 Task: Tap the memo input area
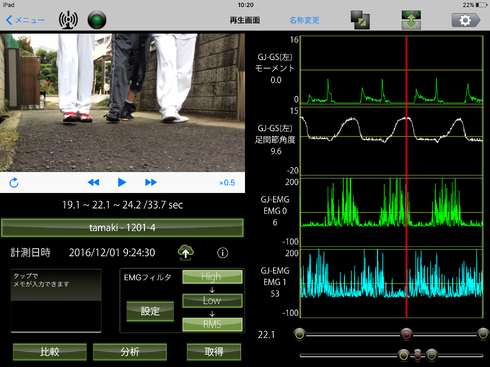(x=56, y=301)
